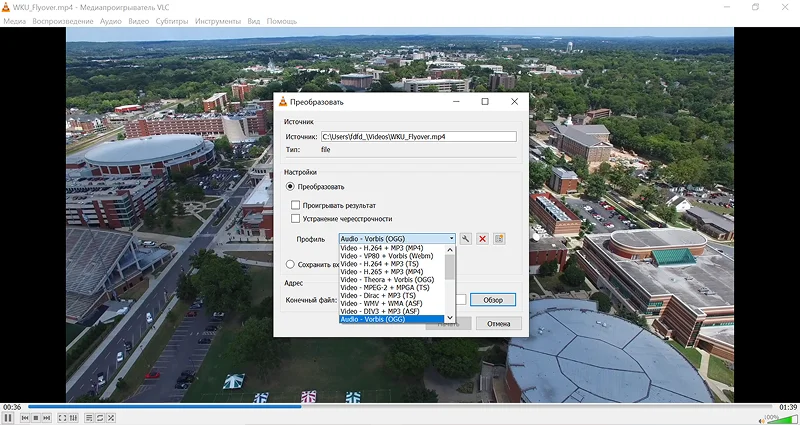Edit selected profile with wrench icon
Viewport: 800px width, 425px height.
465,239
